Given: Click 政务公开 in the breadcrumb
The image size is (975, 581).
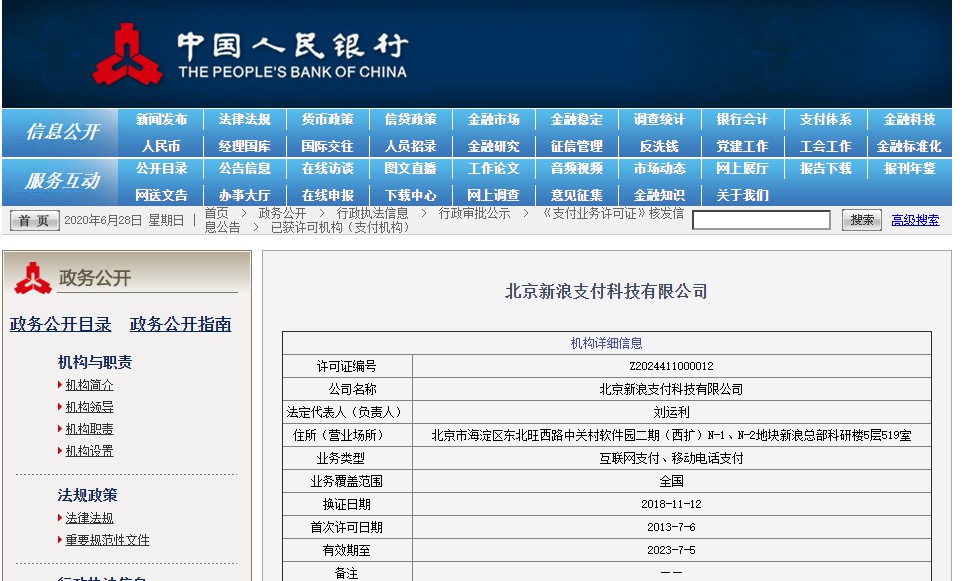Looking at the screenshot, I should (282, 213).
